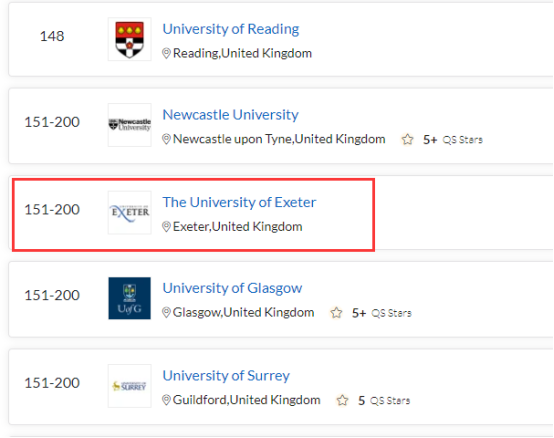Click the rank 148 number
This screenshot has width=554, height=438.
(x=52, y=36)
